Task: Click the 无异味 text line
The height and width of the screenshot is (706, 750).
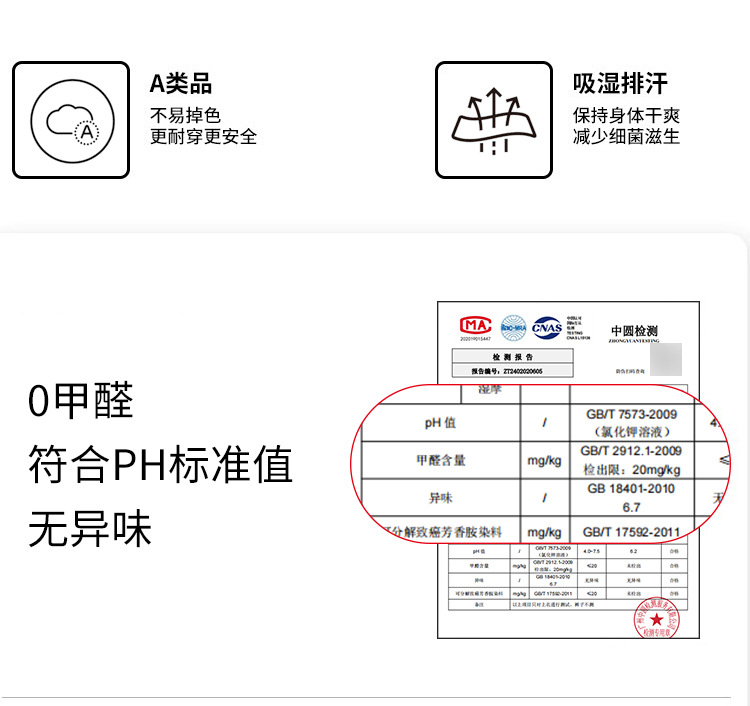Action: 90,529
